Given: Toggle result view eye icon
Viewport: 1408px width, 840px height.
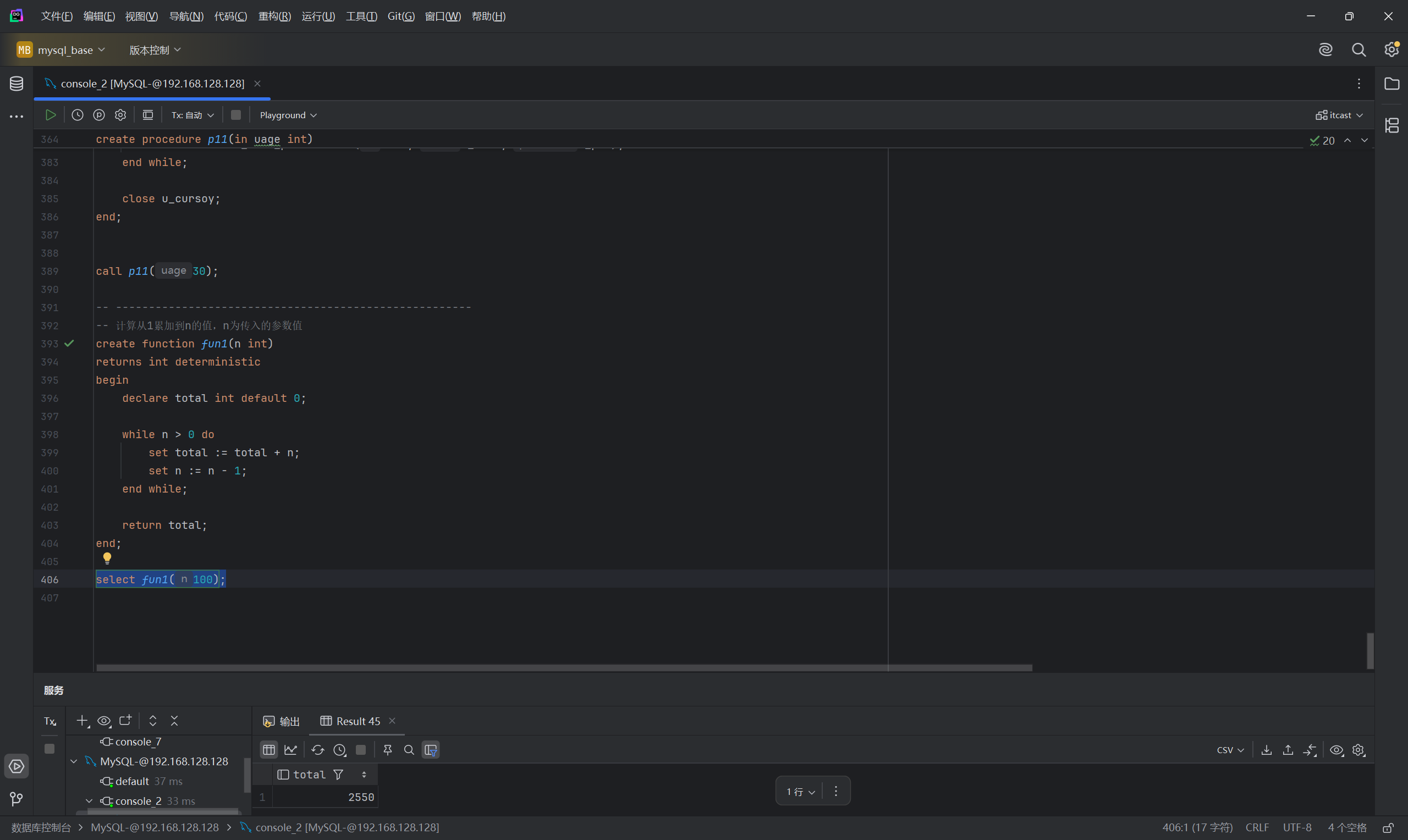Looking at the screenshot, I should pos(1336,750).
